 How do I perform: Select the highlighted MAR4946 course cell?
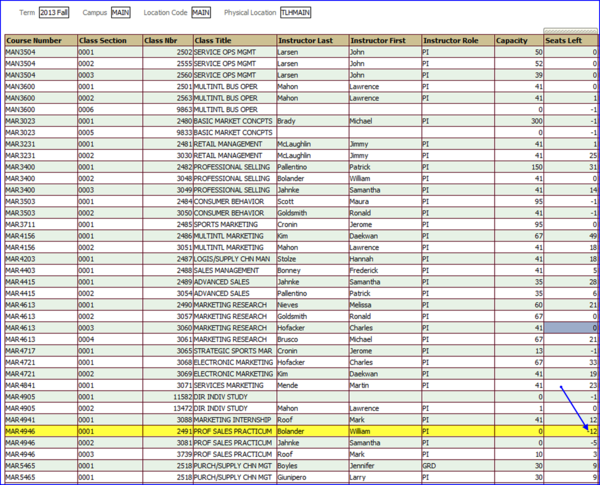pos(41,431)
